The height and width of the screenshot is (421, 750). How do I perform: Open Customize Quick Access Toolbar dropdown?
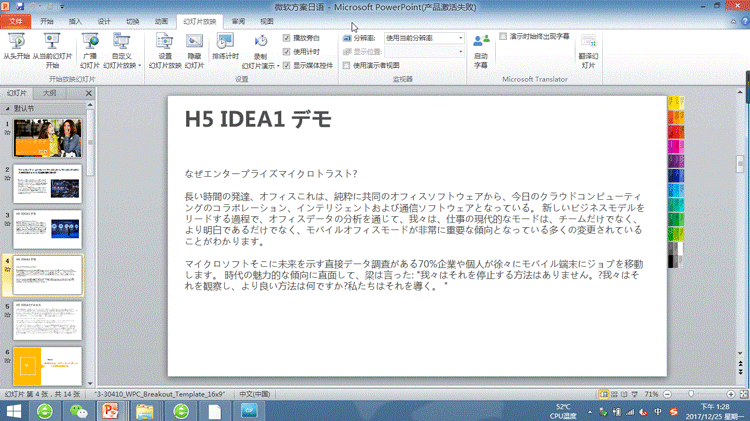[62, 7]
